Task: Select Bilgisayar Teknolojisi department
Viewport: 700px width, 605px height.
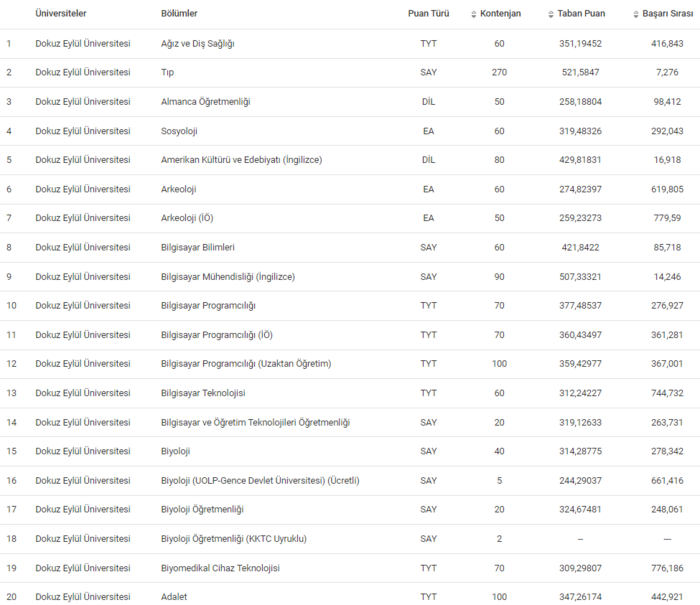Action: click(x=203, y=393)
